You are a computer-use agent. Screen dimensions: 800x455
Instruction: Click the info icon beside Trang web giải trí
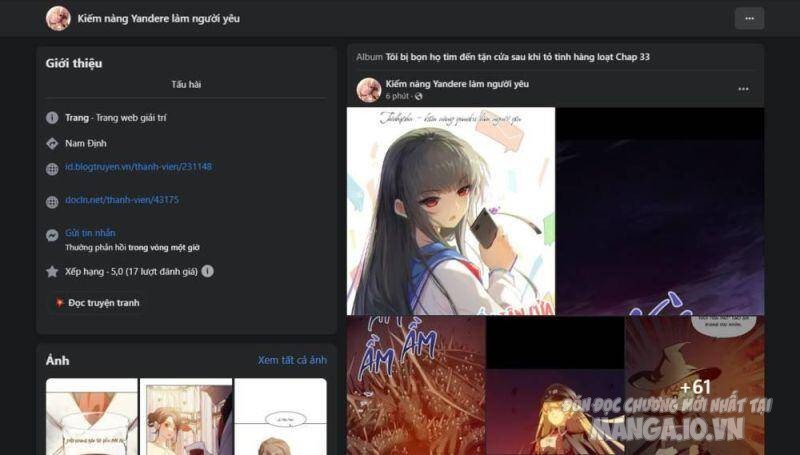(x=52, y=118)
